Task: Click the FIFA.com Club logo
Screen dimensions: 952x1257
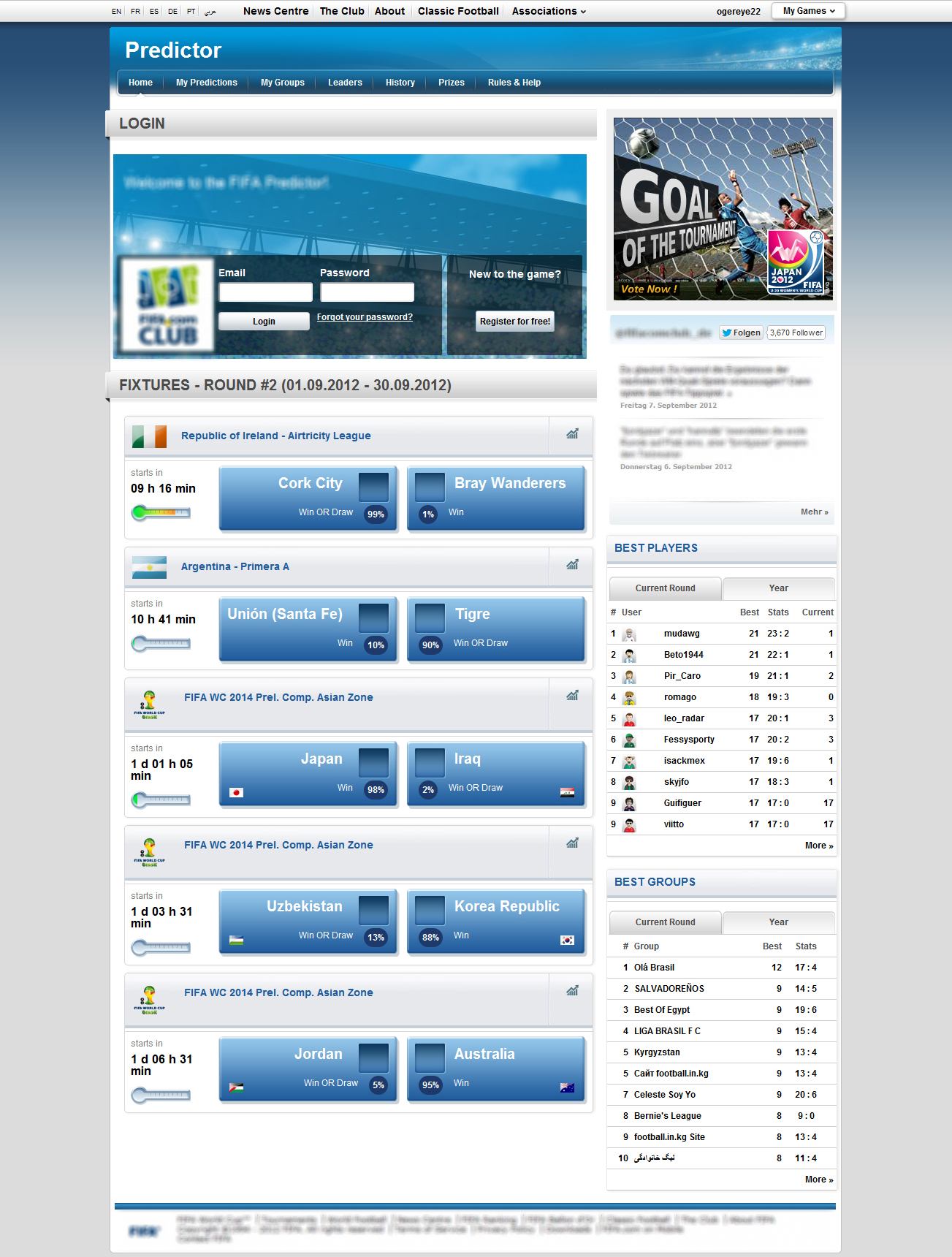Action: pyautogui.click(x=167, y=304)
